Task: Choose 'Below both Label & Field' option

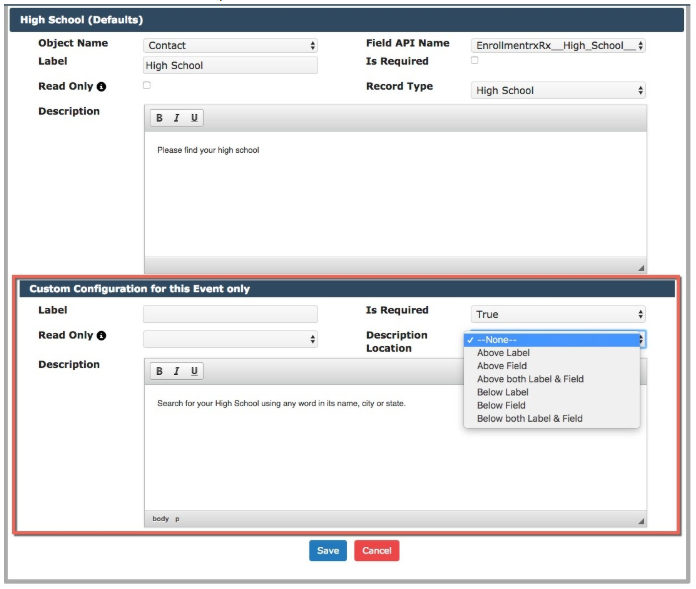Action: [529, 419]
